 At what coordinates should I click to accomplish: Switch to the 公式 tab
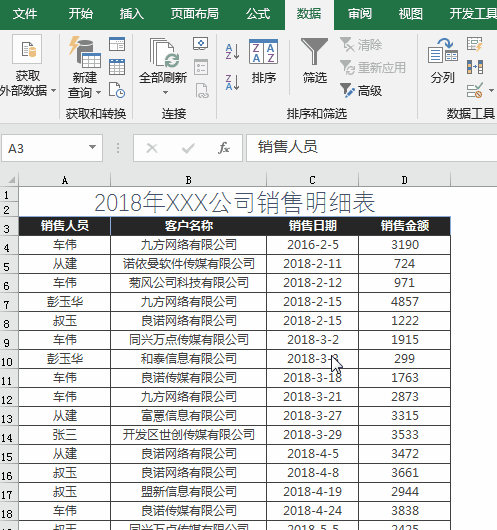coord(258,14)
